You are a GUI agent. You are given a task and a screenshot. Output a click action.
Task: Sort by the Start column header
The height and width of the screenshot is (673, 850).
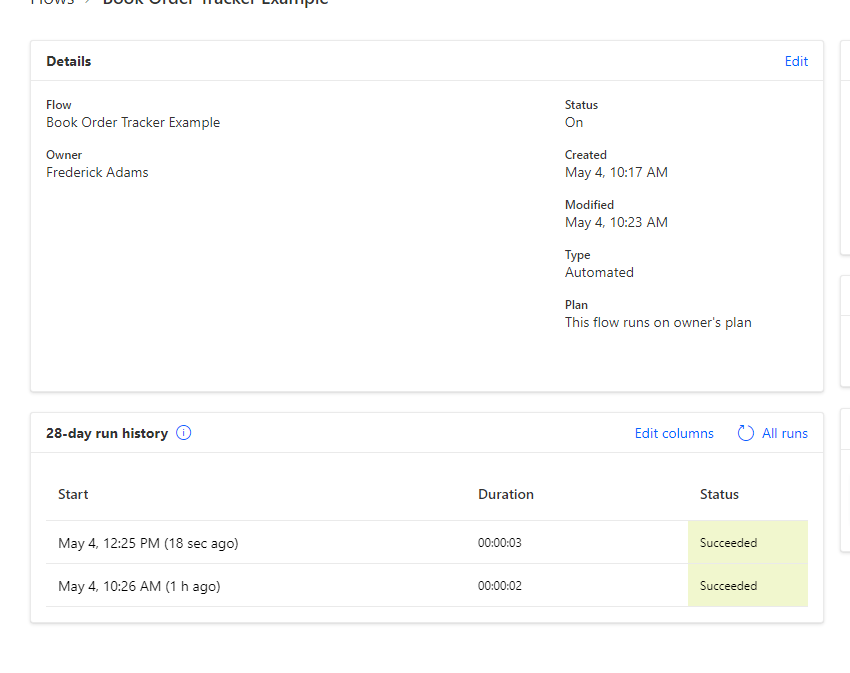(73, 494)
